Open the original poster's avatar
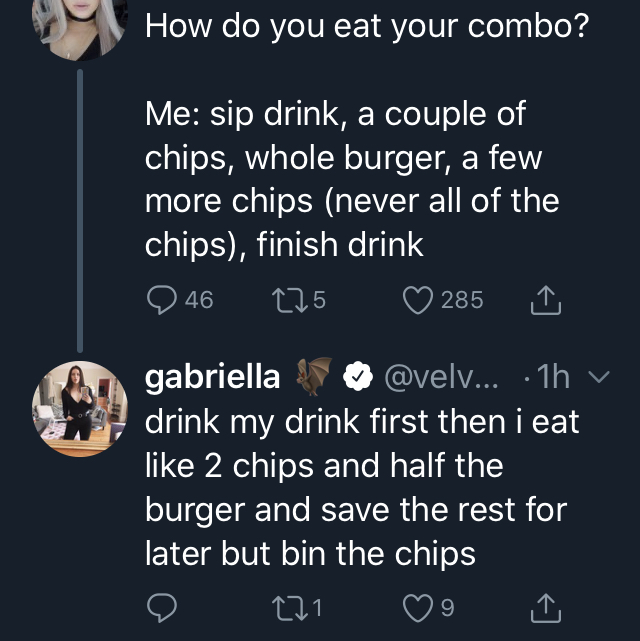Viewport: 640px width, 641px height. click(80, 29)
